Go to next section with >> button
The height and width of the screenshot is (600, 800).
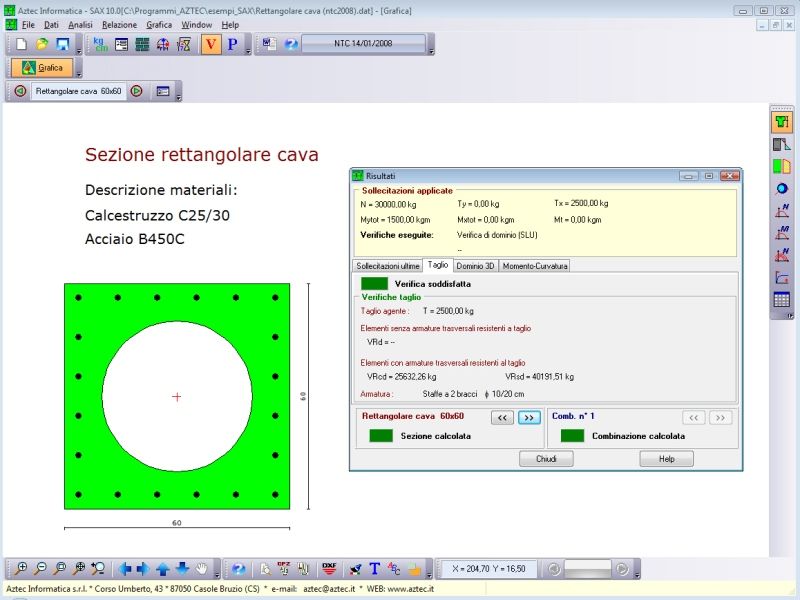pos(529,418)
